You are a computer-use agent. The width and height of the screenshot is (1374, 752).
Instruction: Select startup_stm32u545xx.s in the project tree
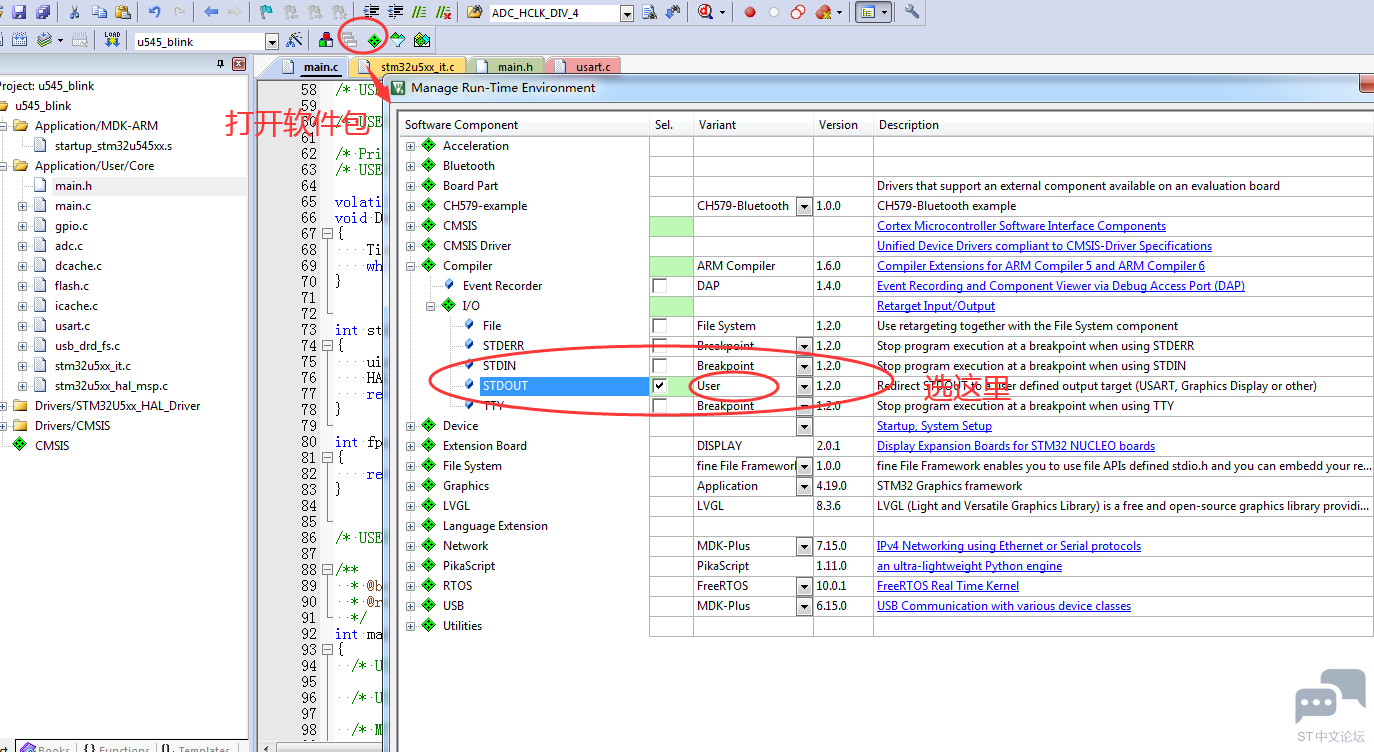(x=113, y=146)
